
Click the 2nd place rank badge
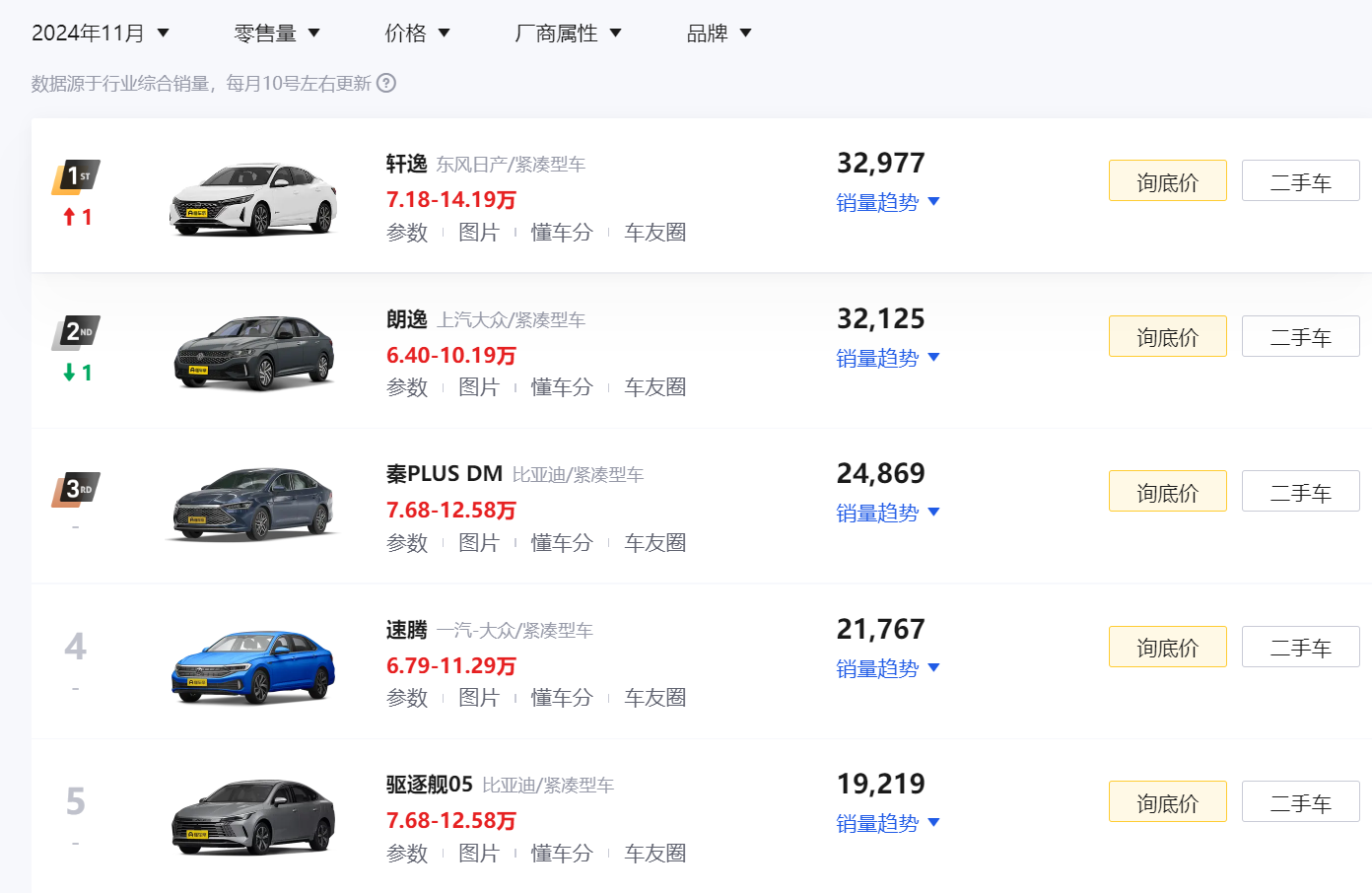(x=76, y=333)
